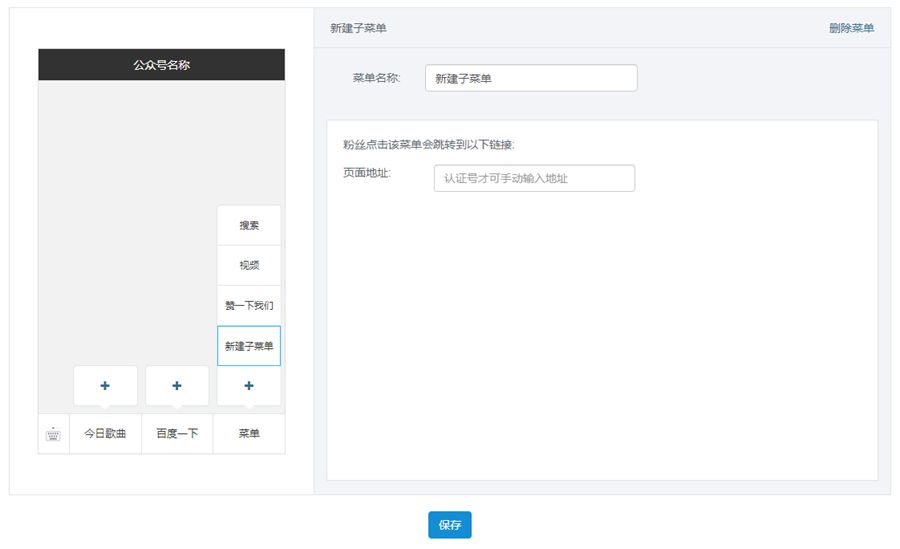Open the 菜单 bottom menu tab

pos(249,434)
